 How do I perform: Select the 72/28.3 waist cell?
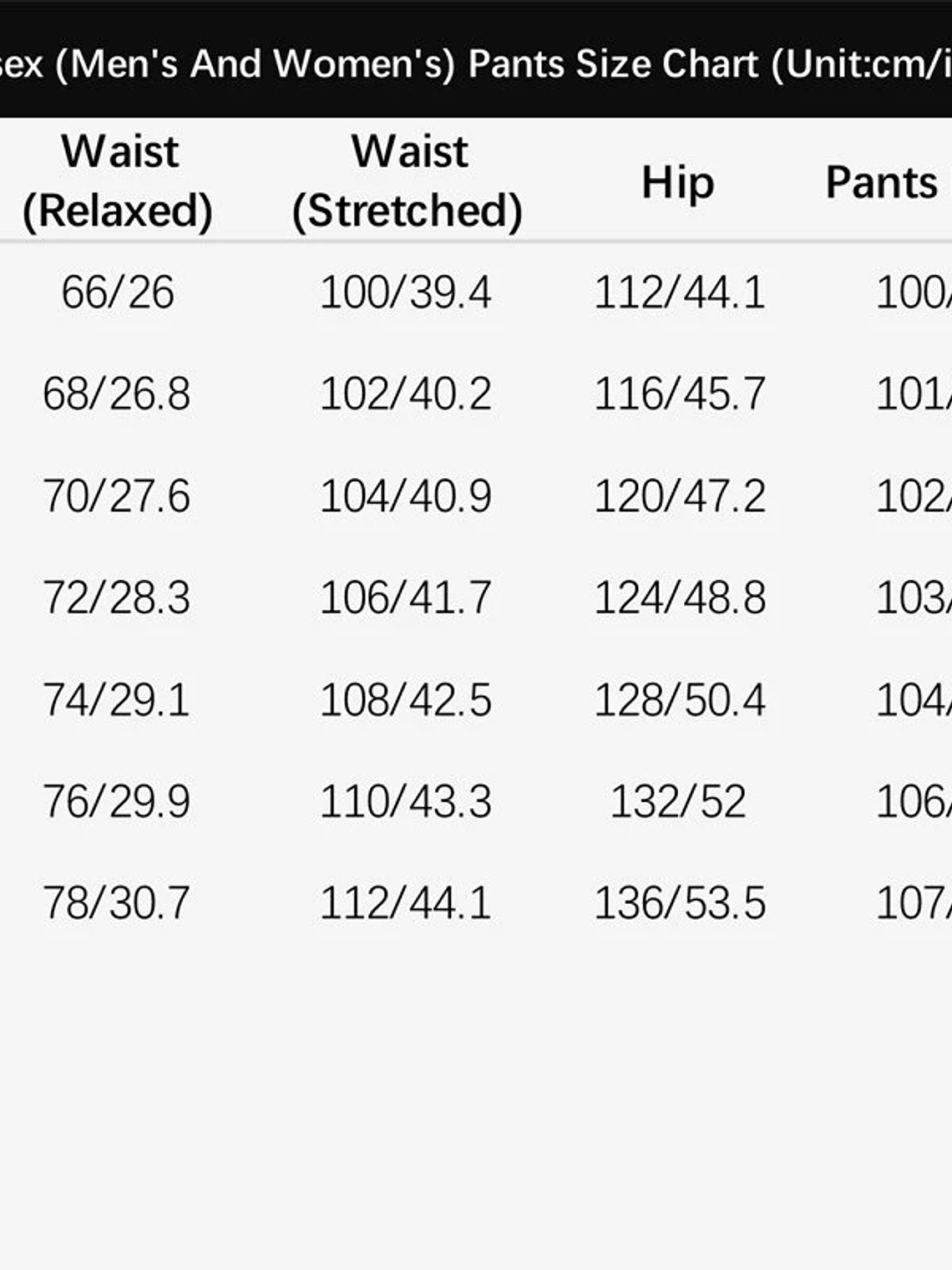(117, 597)
